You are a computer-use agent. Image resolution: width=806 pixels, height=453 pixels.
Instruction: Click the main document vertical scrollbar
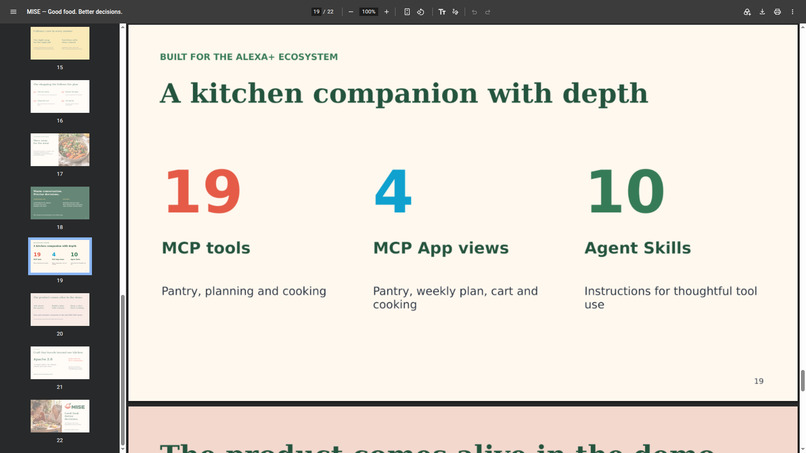(x=802, y=380)
